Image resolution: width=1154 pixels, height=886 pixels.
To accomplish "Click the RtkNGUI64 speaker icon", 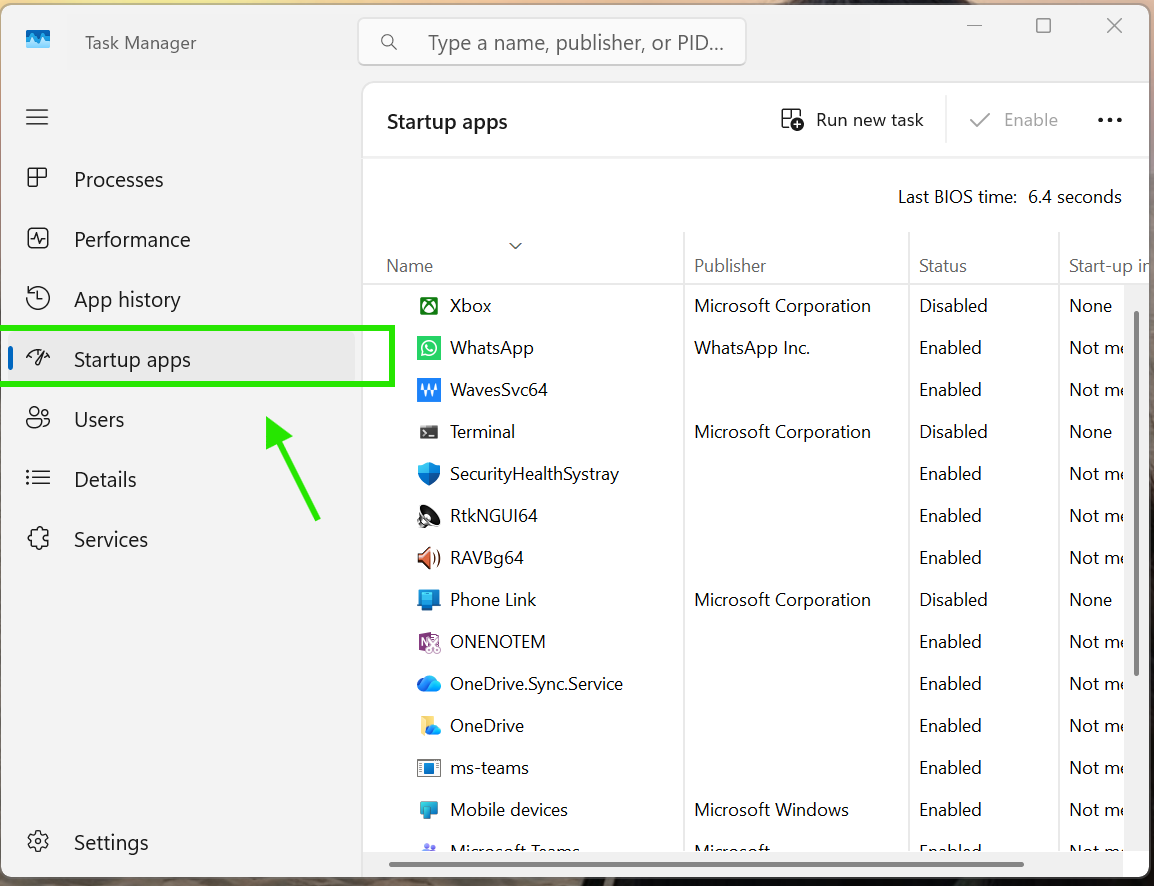I will [428, 516].
